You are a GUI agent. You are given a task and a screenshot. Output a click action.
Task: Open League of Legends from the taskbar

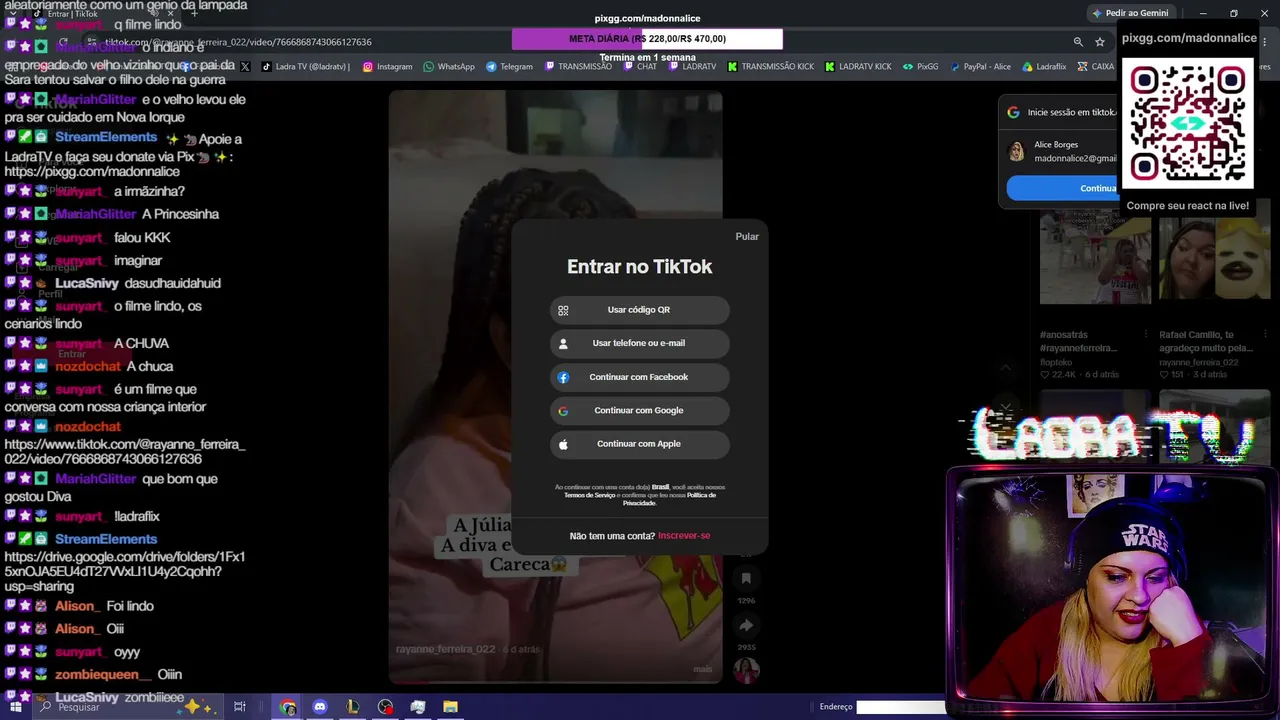pyautogui.click(x=352, y=707)
